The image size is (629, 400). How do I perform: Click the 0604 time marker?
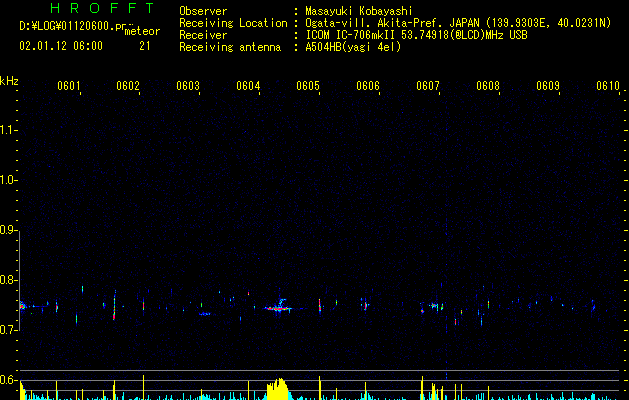(248, 86)
